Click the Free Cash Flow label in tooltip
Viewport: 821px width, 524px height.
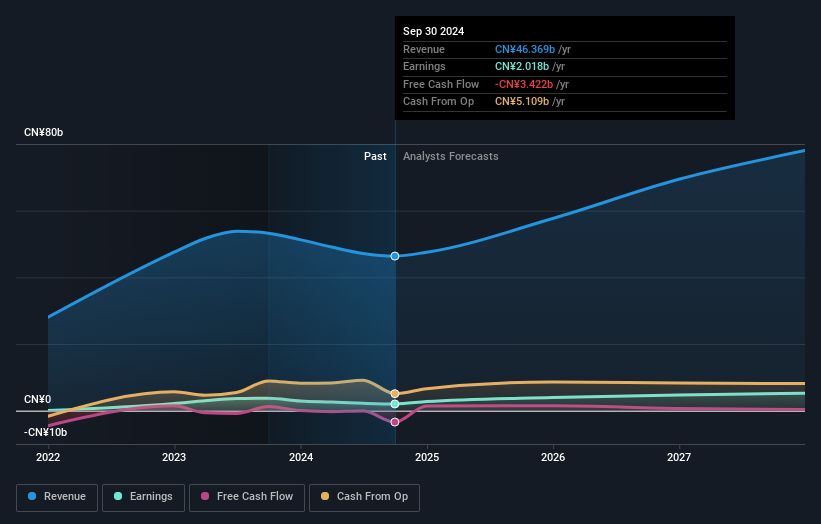(441, 84)
